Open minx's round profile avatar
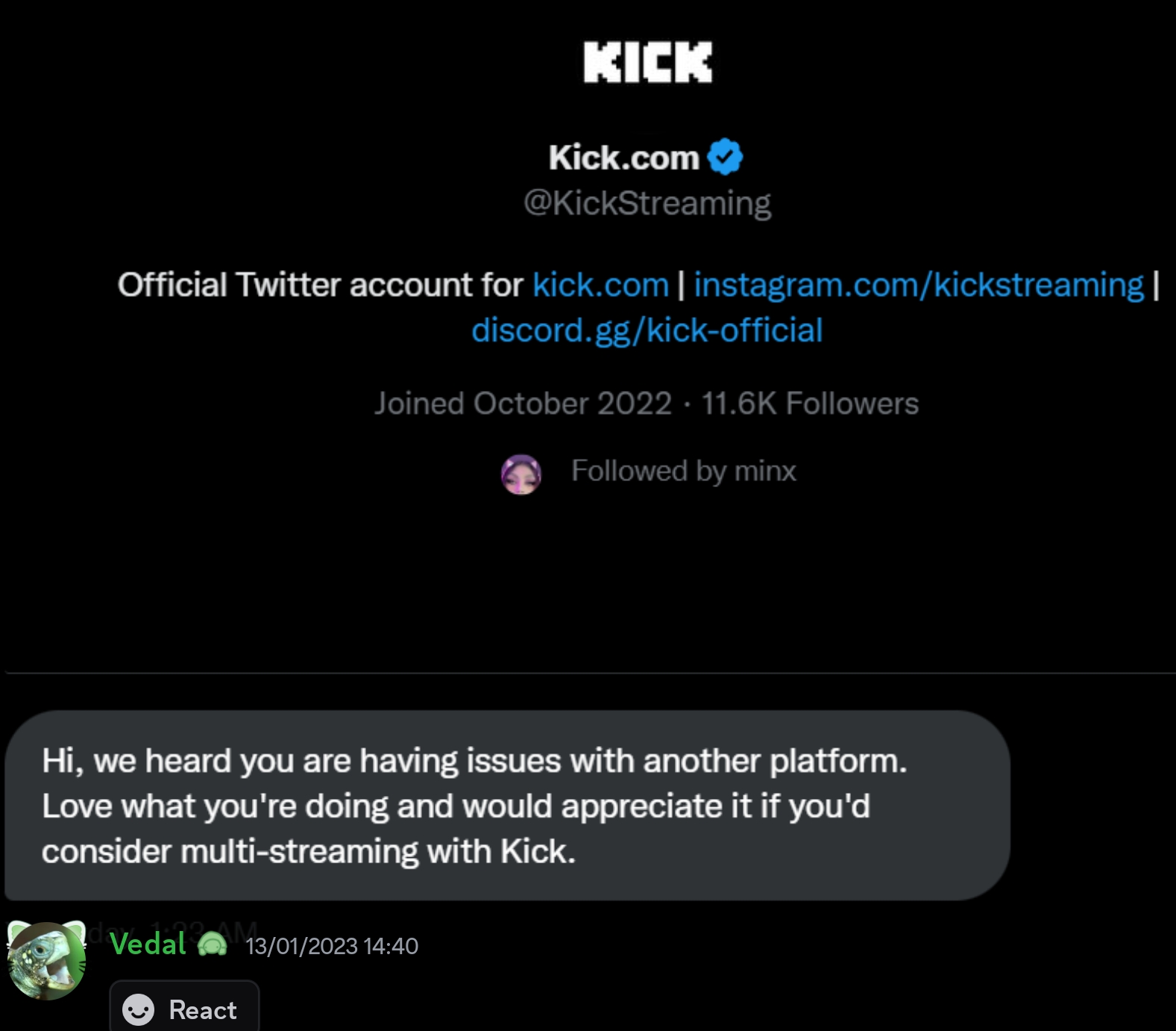1176x1031 pixels. point(521,474)
